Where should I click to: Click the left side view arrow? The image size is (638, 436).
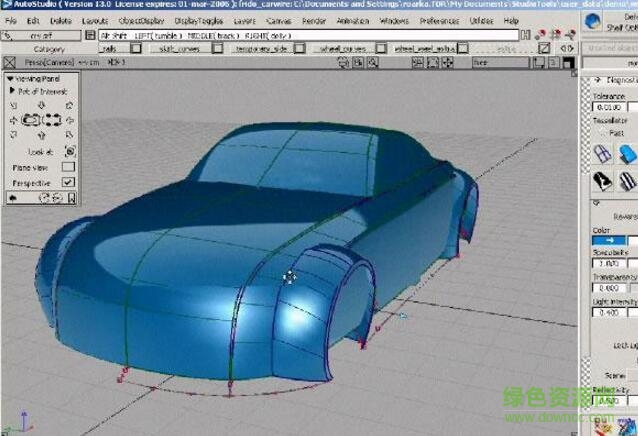(x=13, y=120)
